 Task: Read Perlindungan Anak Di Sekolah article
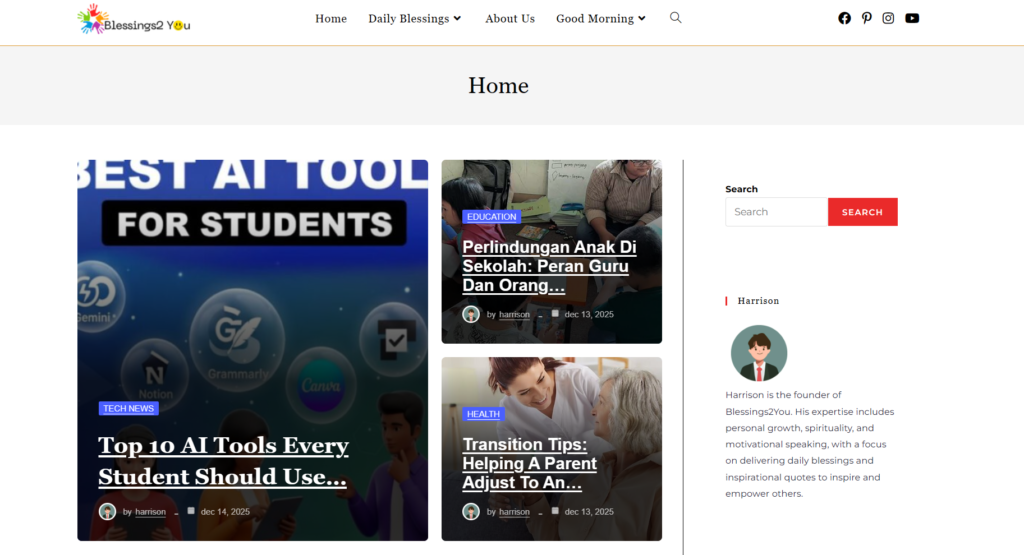(x=549, y=266)
